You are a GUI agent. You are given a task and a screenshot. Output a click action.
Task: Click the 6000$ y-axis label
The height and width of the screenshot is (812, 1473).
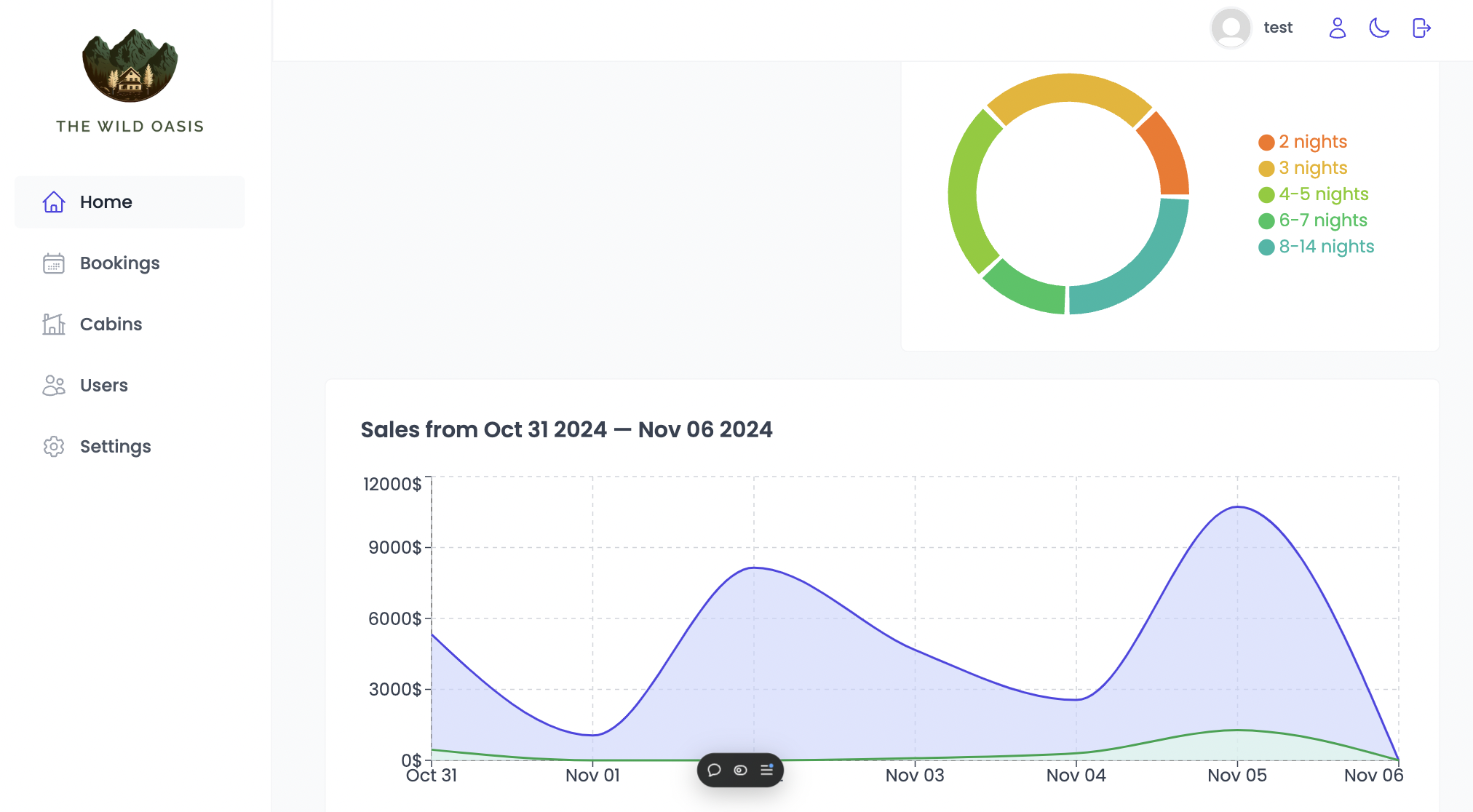tap(395, 618)
